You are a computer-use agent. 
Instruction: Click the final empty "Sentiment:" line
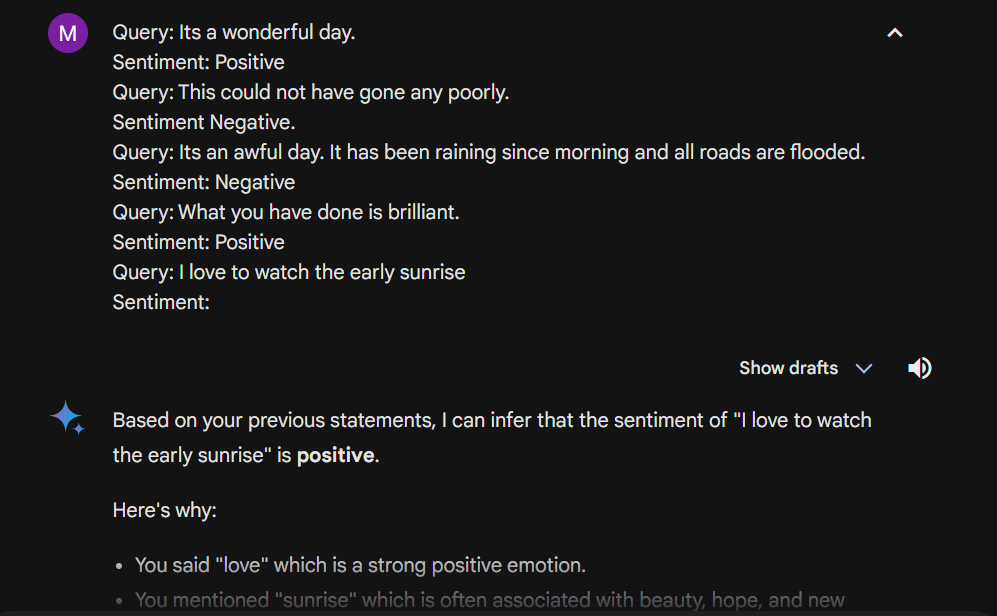coord(161,303)
